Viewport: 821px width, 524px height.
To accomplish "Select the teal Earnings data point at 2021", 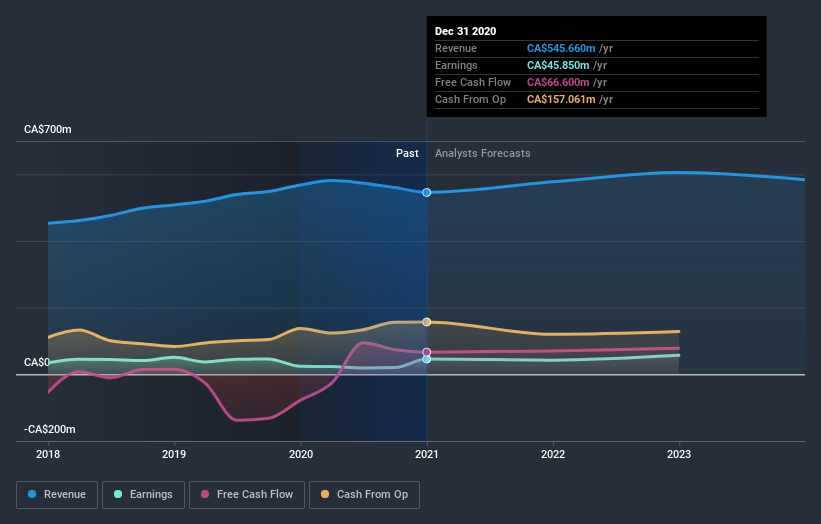I will 427,359.
